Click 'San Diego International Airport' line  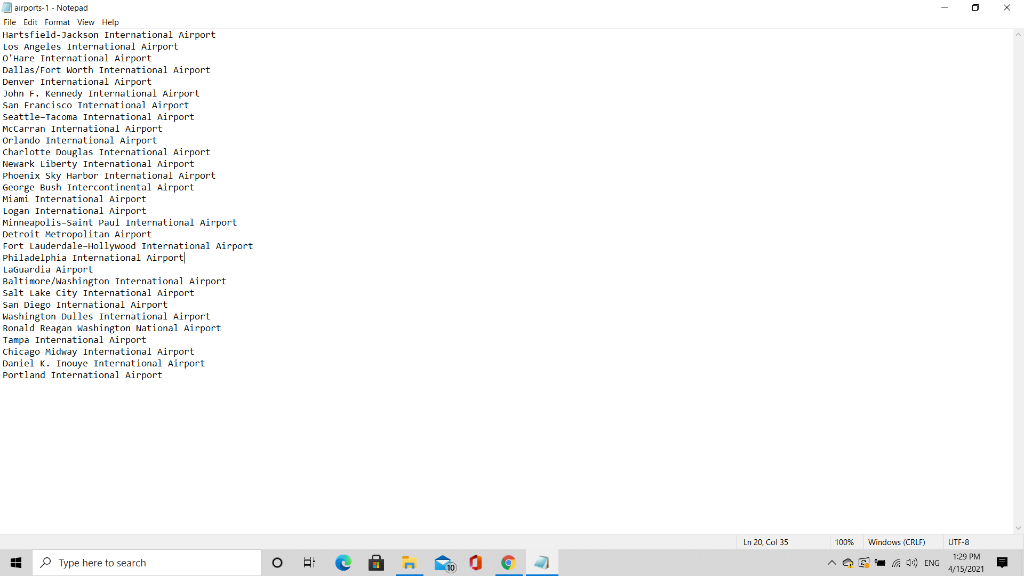coord(85,306)
